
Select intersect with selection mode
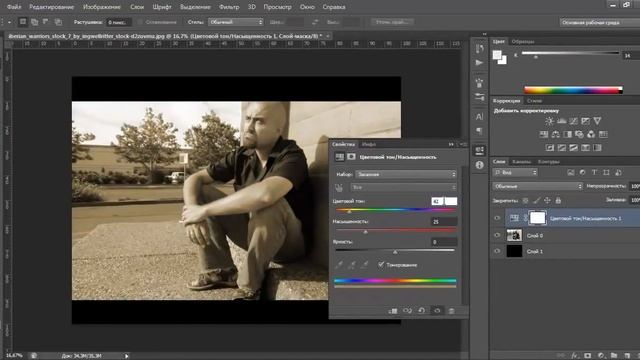click(58, 22)
